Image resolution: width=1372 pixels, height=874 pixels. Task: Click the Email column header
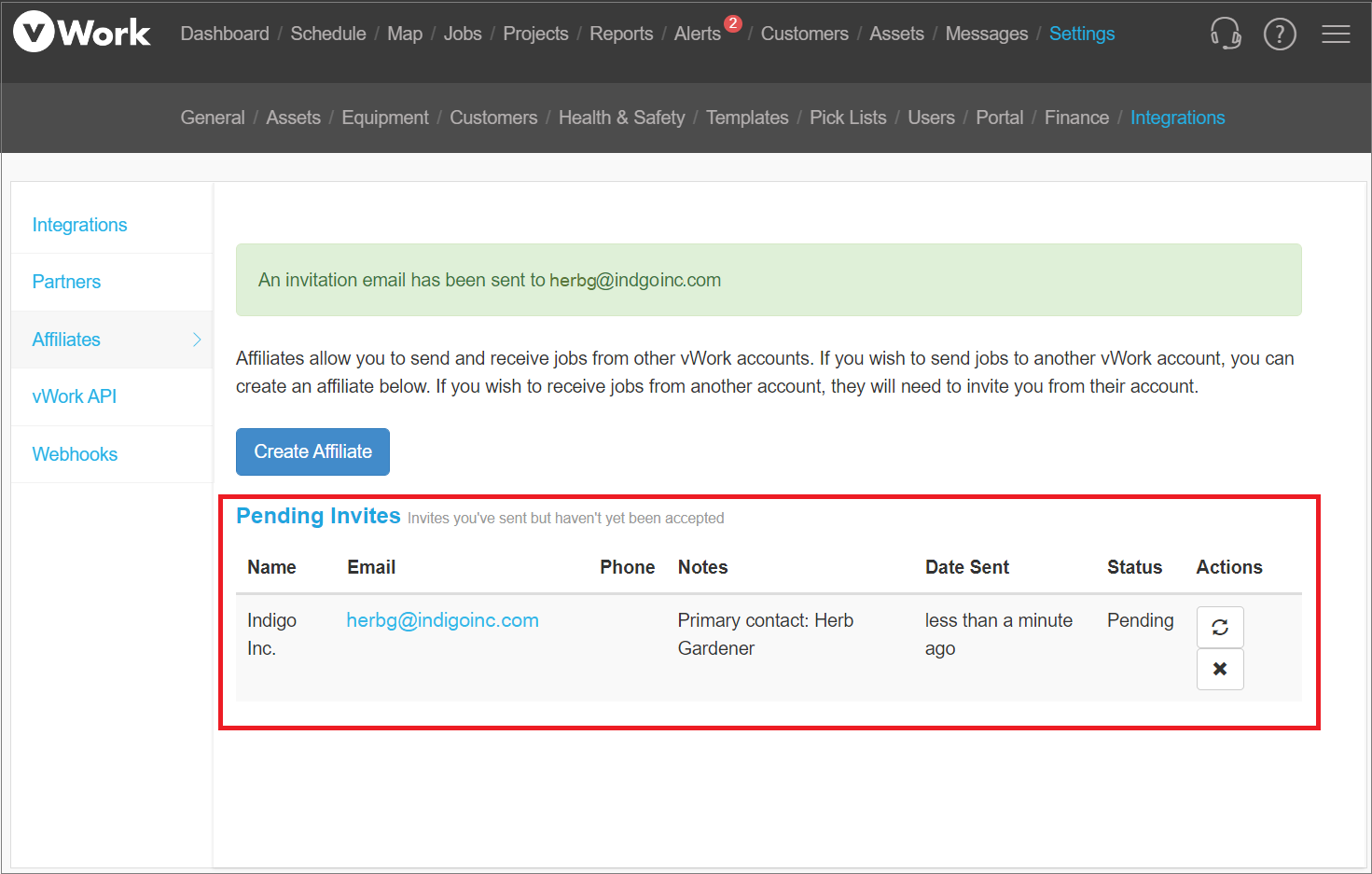tap(371, 567)
